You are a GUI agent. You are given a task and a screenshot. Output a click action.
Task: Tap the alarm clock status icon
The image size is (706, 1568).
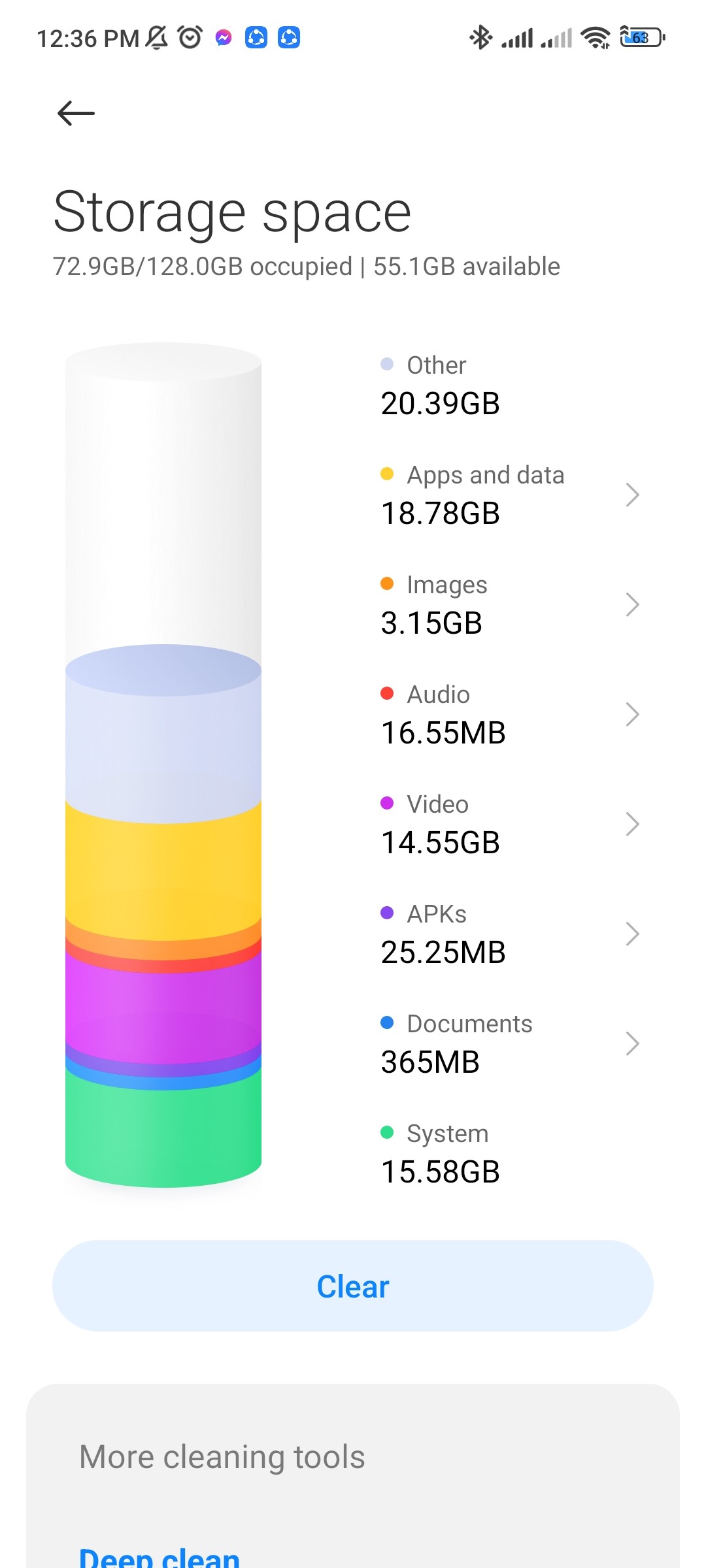point(190,37)
